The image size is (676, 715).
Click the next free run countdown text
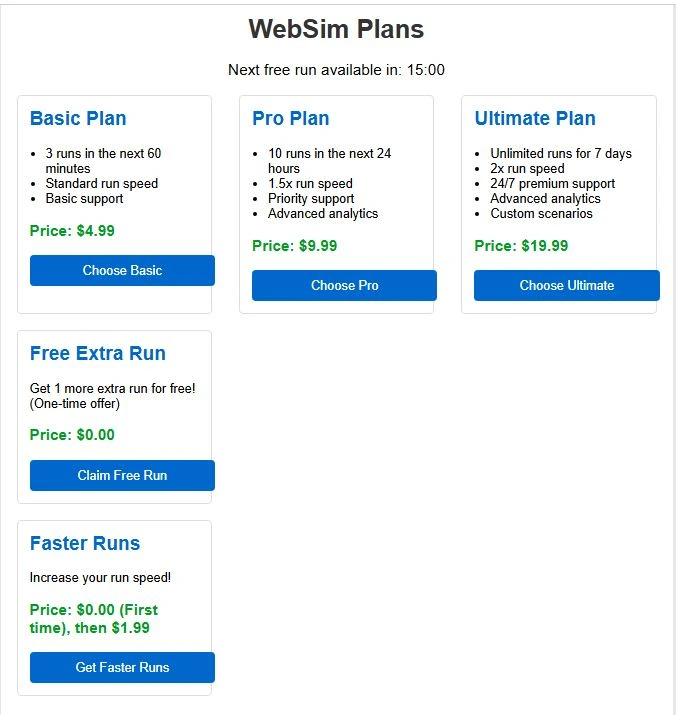[x=336, y=70]
